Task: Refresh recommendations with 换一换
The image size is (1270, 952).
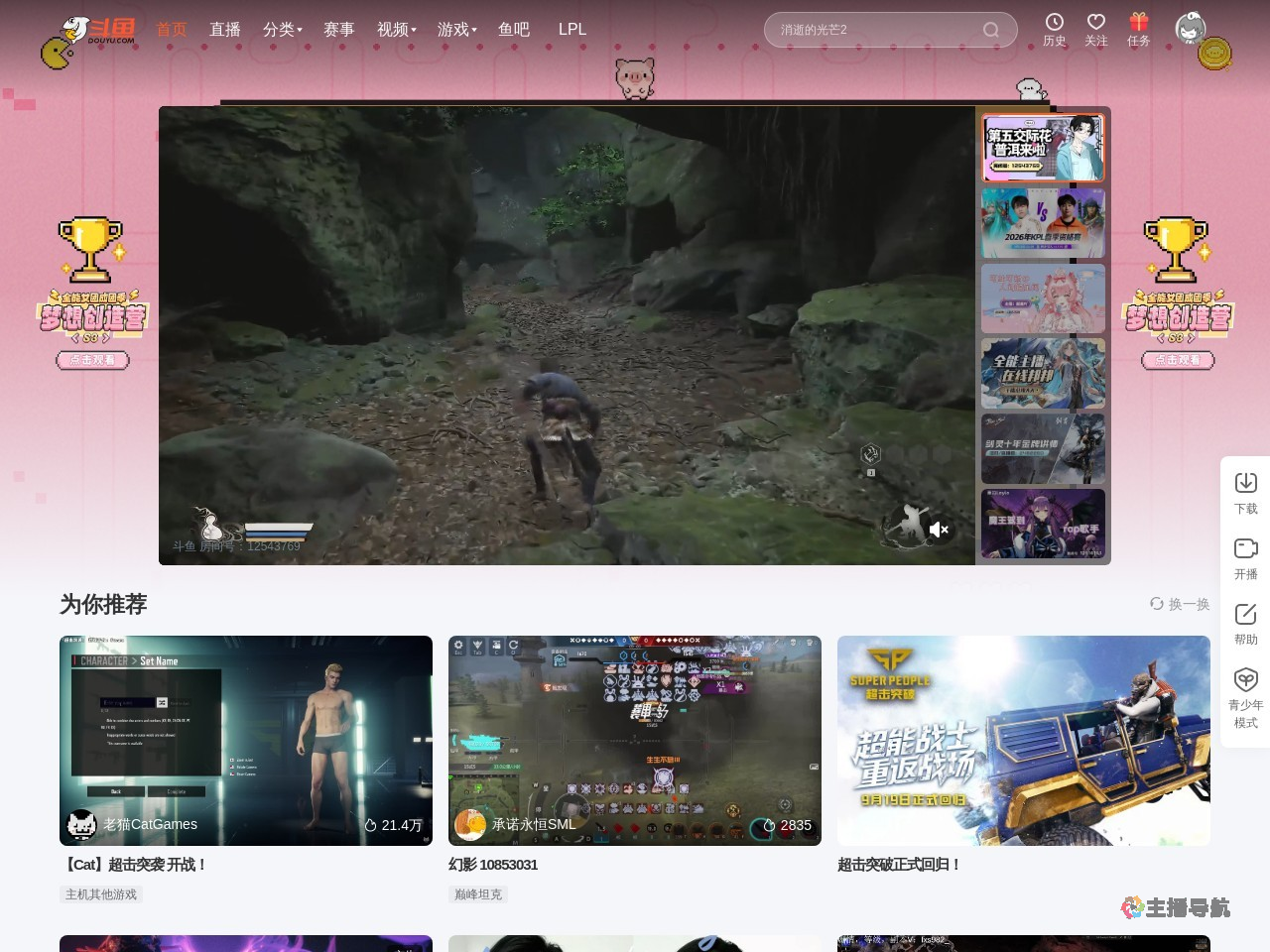Action: click(1180, 604)
